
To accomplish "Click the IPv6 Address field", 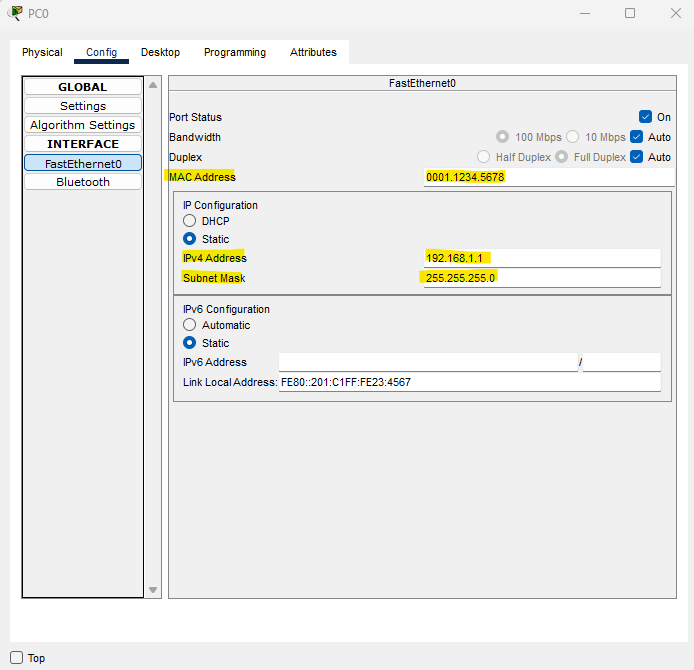I will [428, 362].
